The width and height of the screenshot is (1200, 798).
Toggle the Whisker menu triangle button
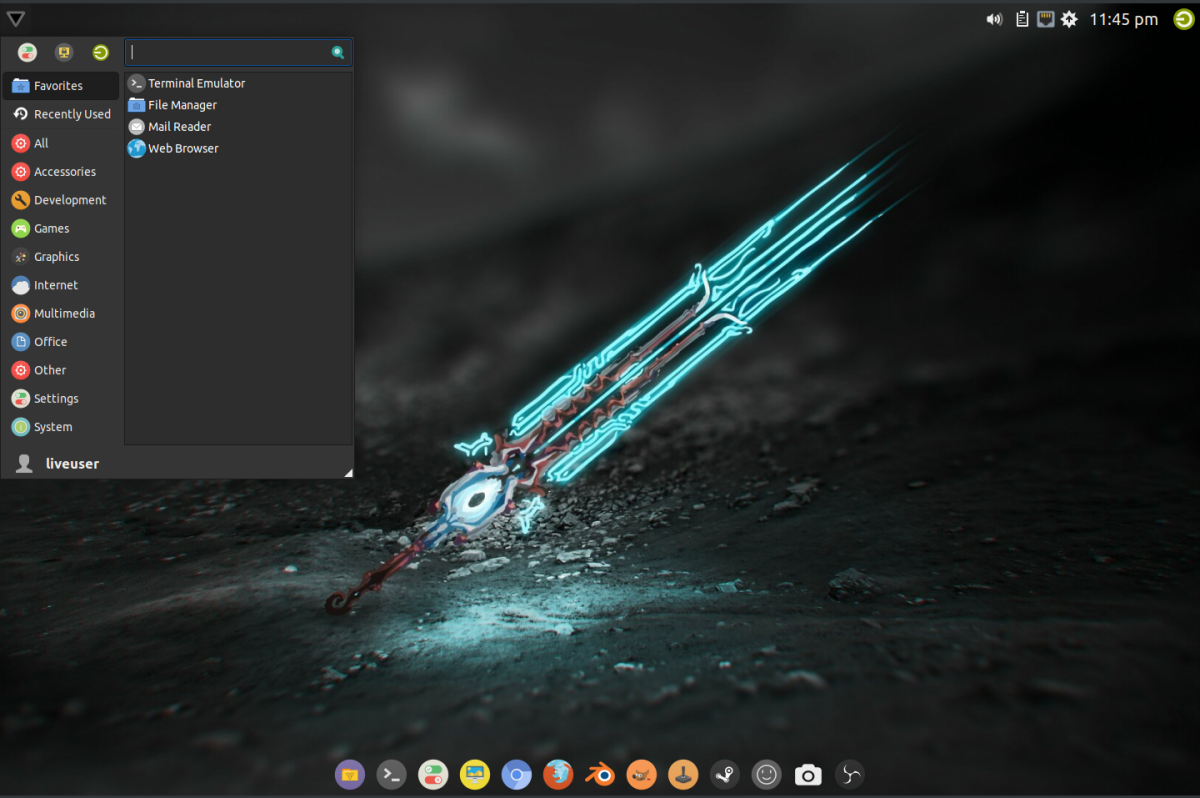pyautogui.click(x=16, y=18)
